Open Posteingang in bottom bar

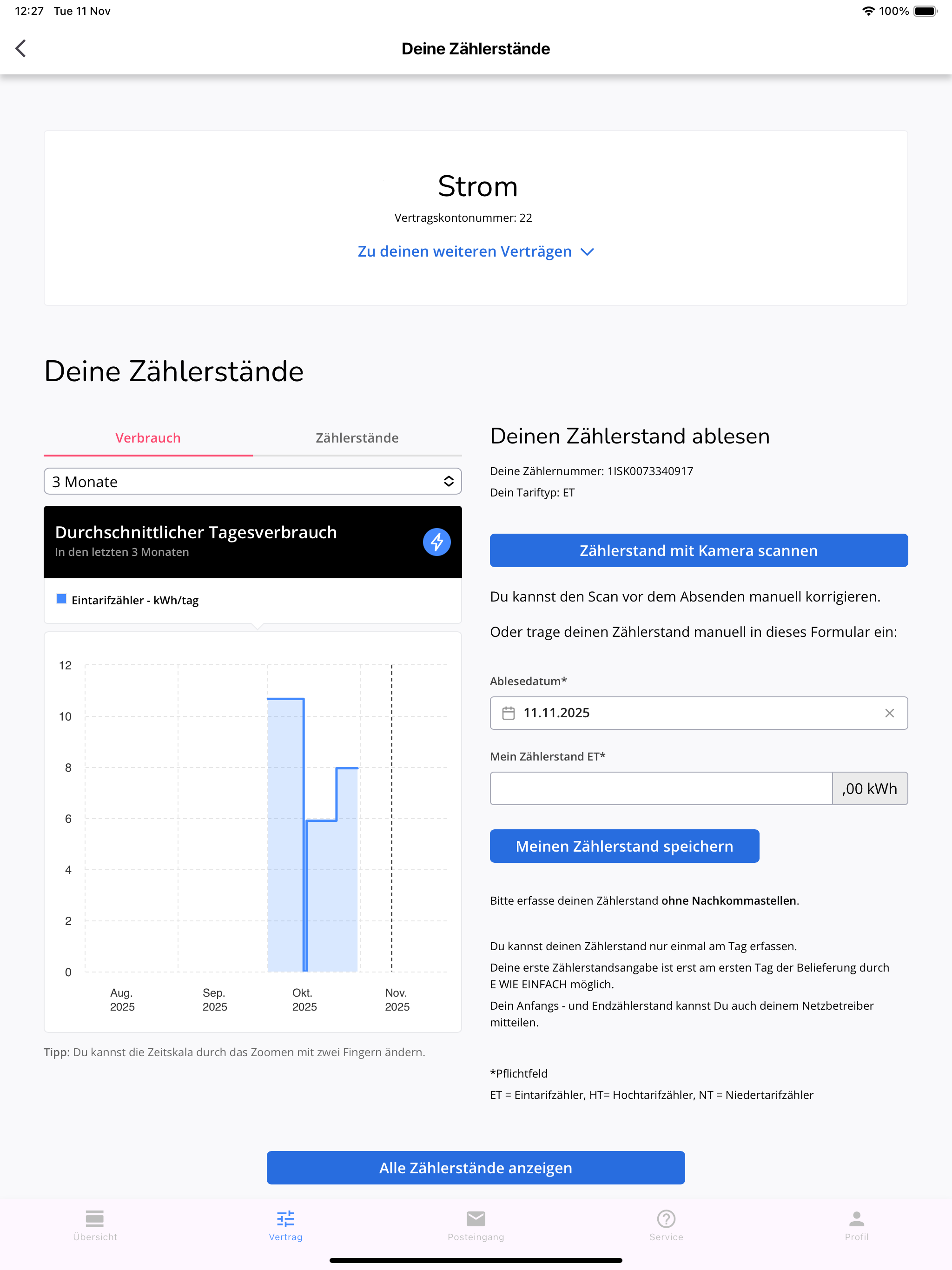coord(476,1225)
